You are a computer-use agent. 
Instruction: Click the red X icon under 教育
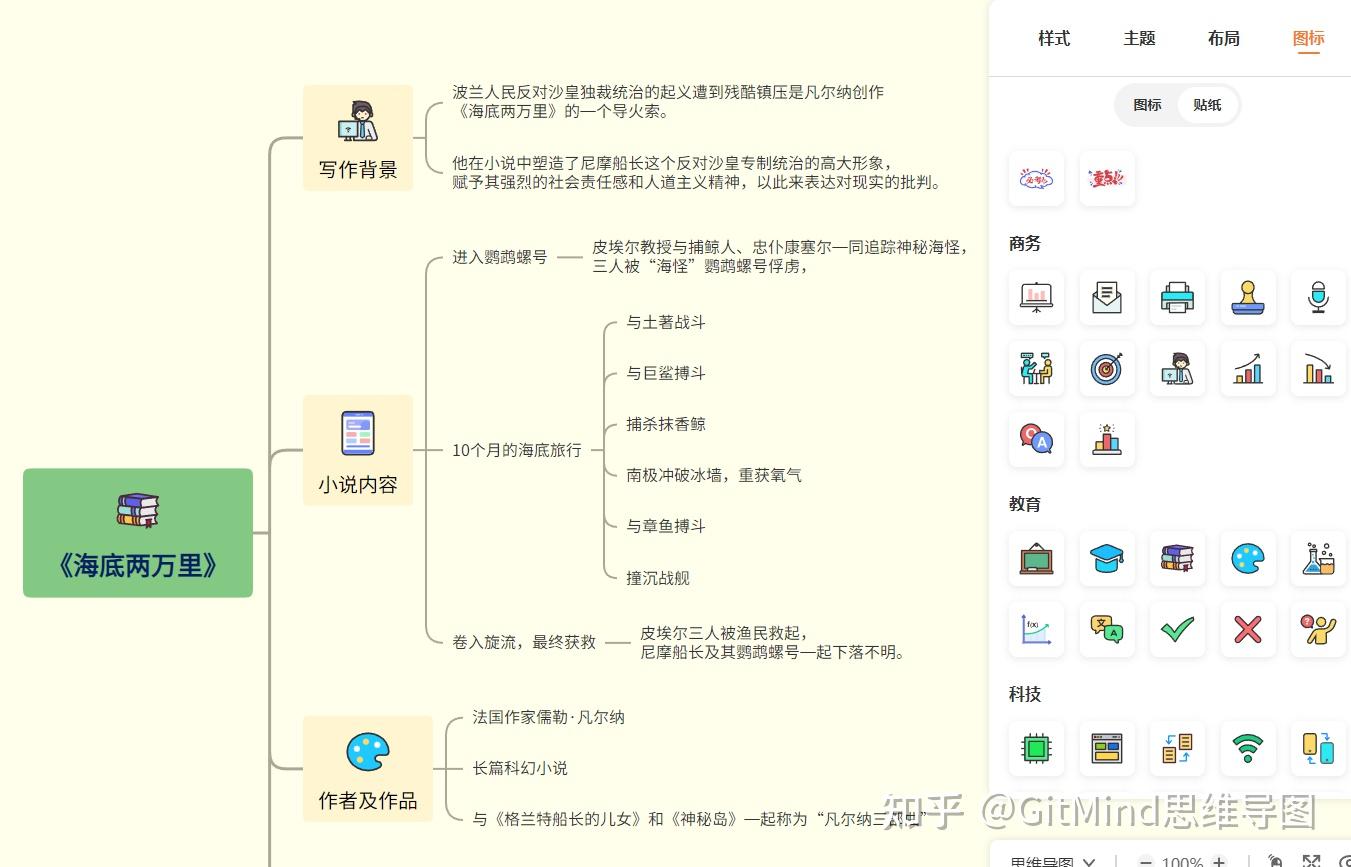pos(1248,630)
